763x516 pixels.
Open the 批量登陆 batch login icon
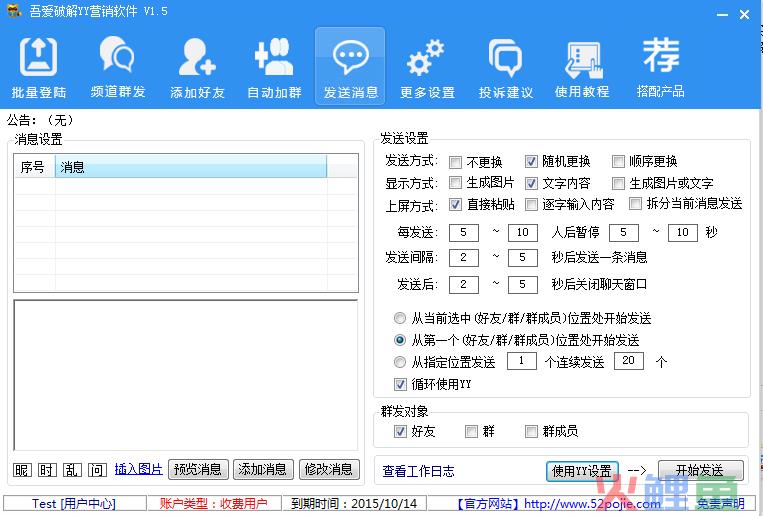click(38, 67)
